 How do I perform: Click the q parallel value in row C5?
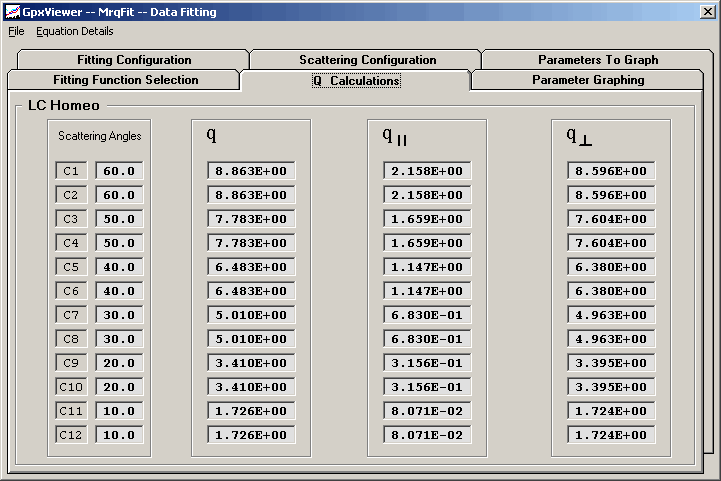[x=427, y=267]
